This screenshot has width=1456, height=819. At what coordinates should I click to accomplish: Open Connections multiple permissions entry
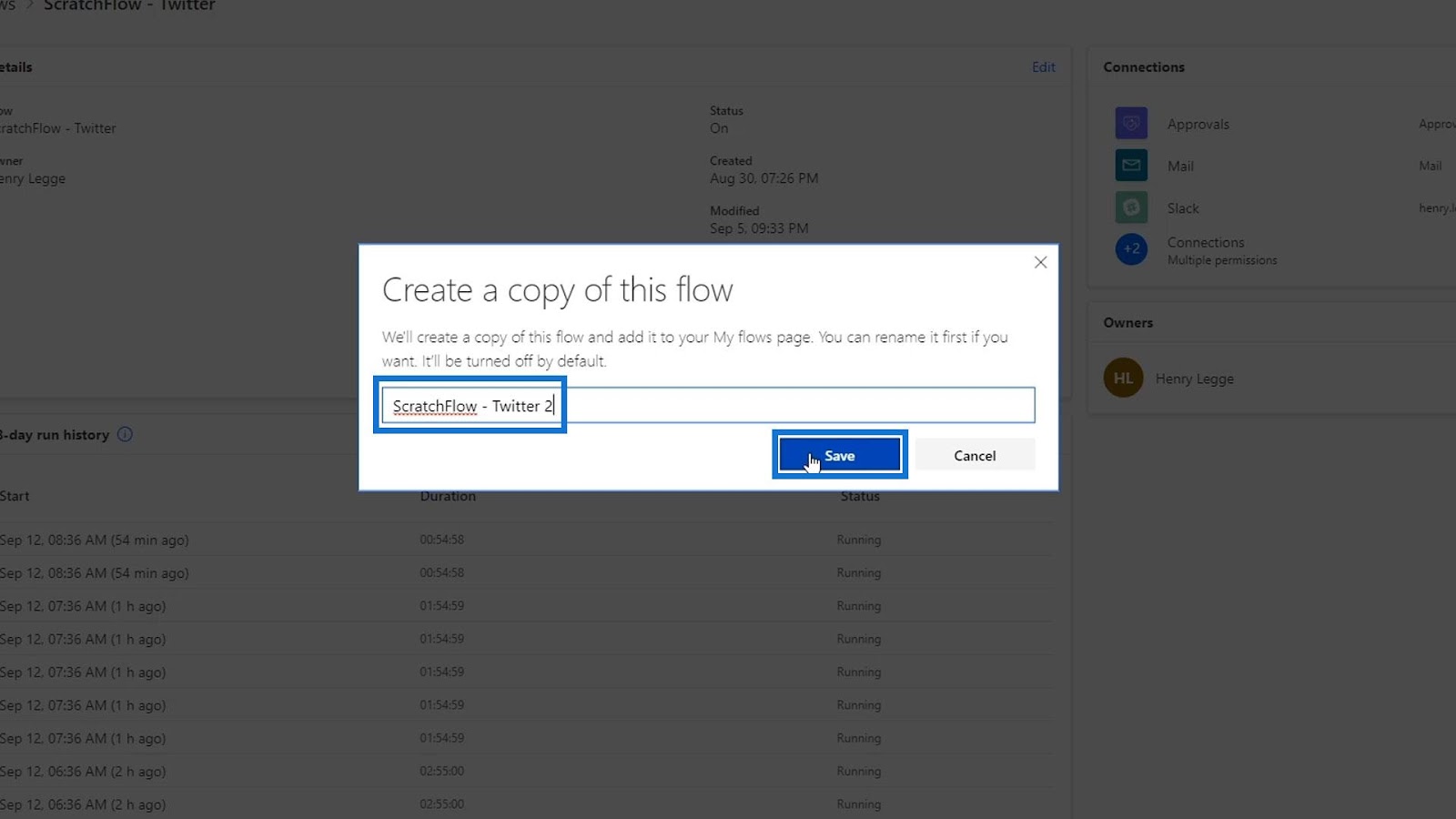[1222, 250]
